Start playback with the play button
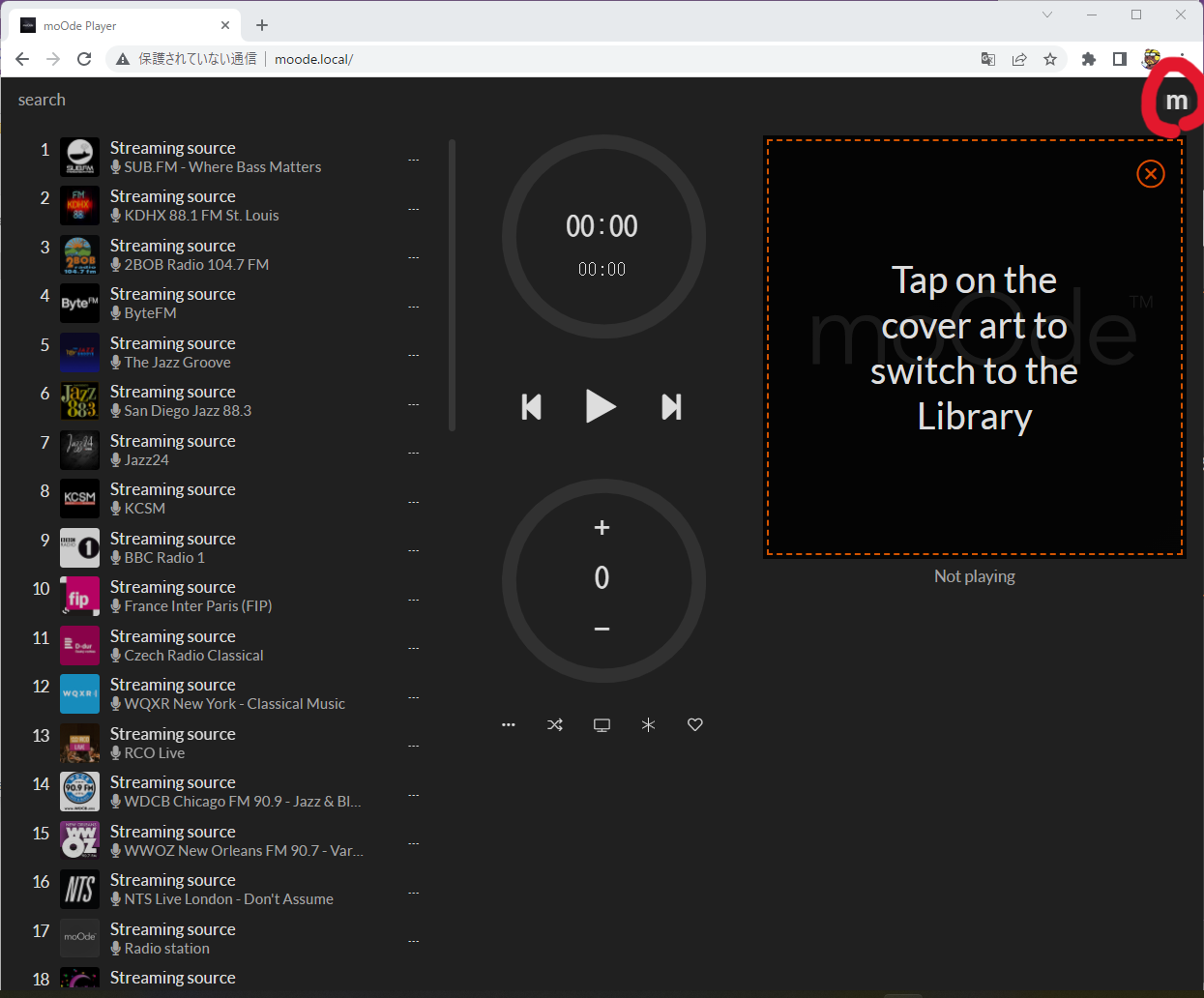The image size is (1204, 998). point(601,406)
